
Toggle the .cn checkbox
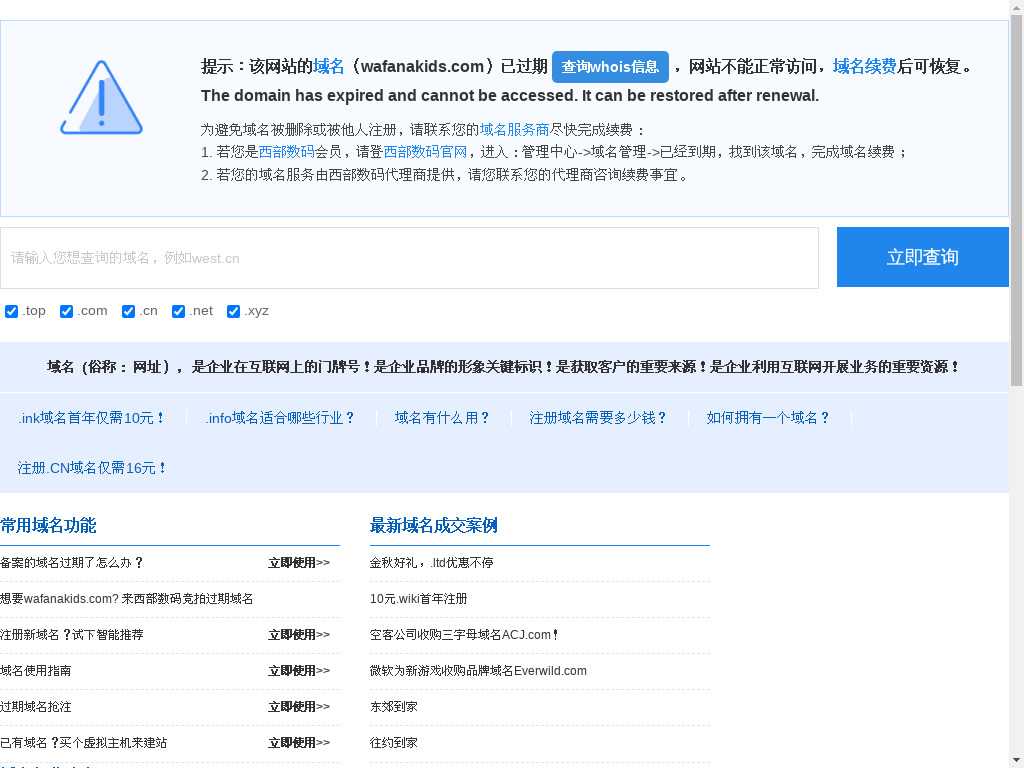point(128,312)
